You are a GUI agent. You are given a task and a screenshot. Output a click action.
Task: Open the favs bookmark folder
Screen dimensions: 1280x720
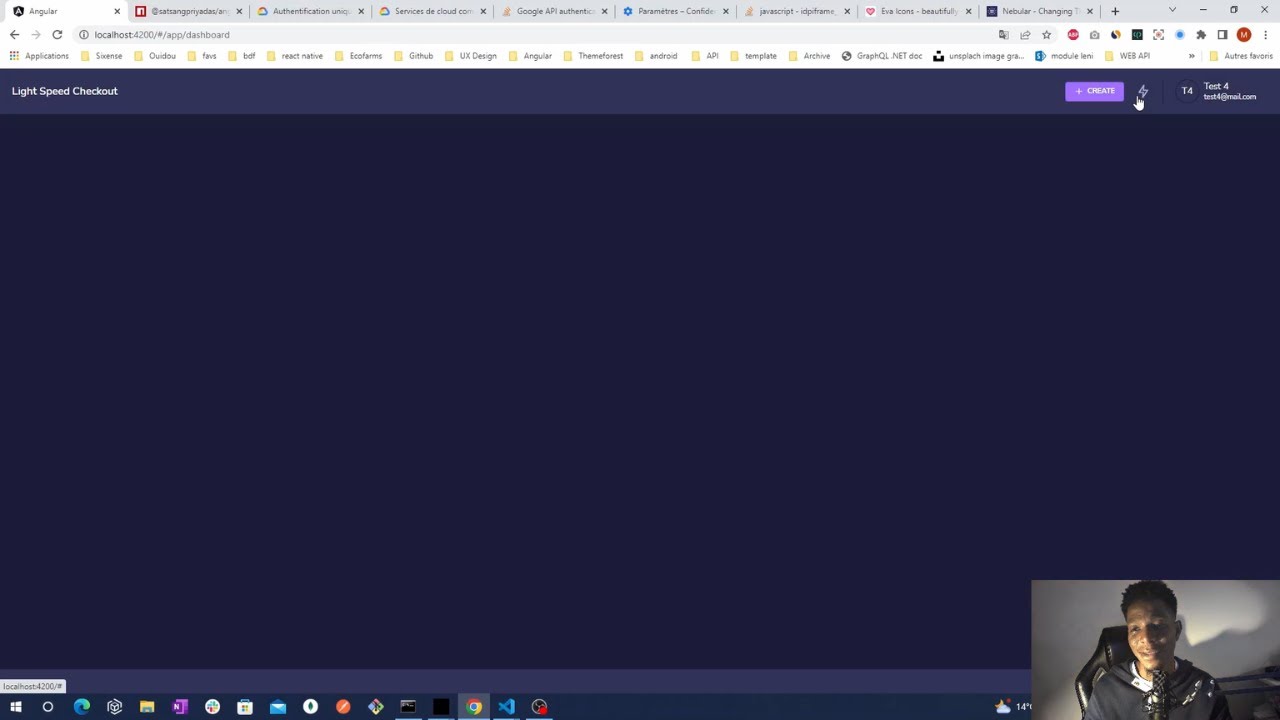point(202,56)
